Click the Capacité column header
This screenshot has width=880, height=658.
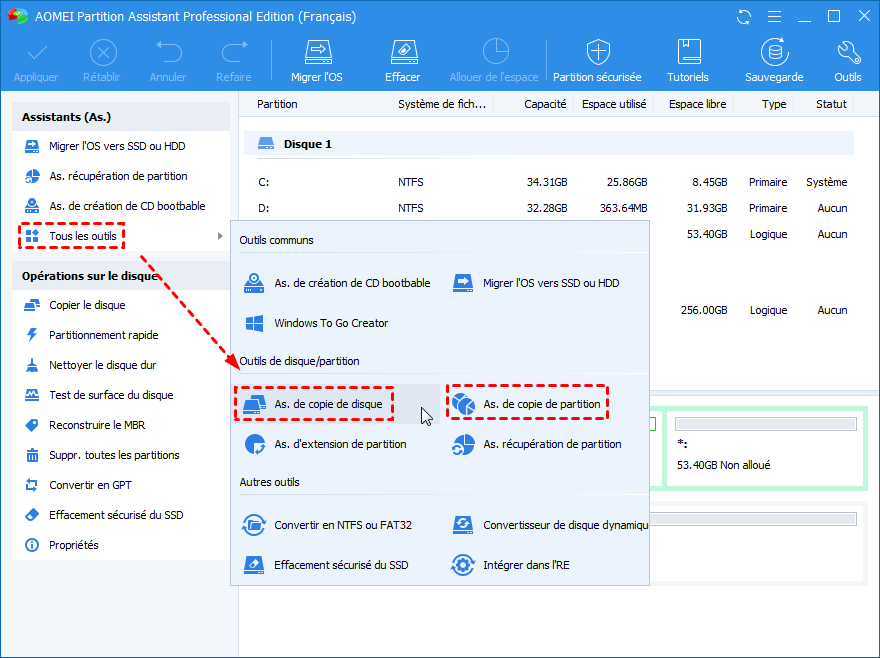pyautogui.click(x=545, y=104)
